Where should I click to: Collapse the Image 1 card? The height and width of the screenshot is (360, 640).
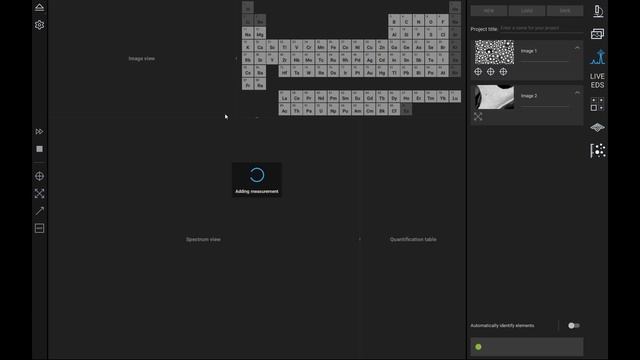pos(577,48)
